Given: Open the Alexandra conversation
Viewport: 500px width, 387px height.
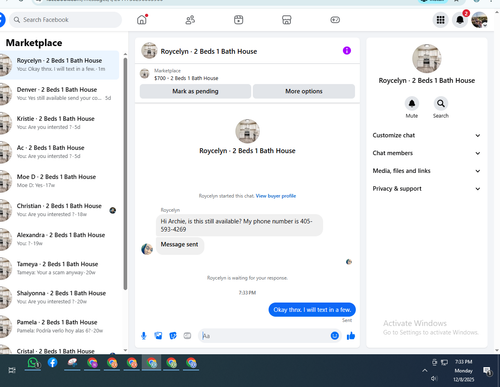Looking at the screenshot, I should pos(59,239).
